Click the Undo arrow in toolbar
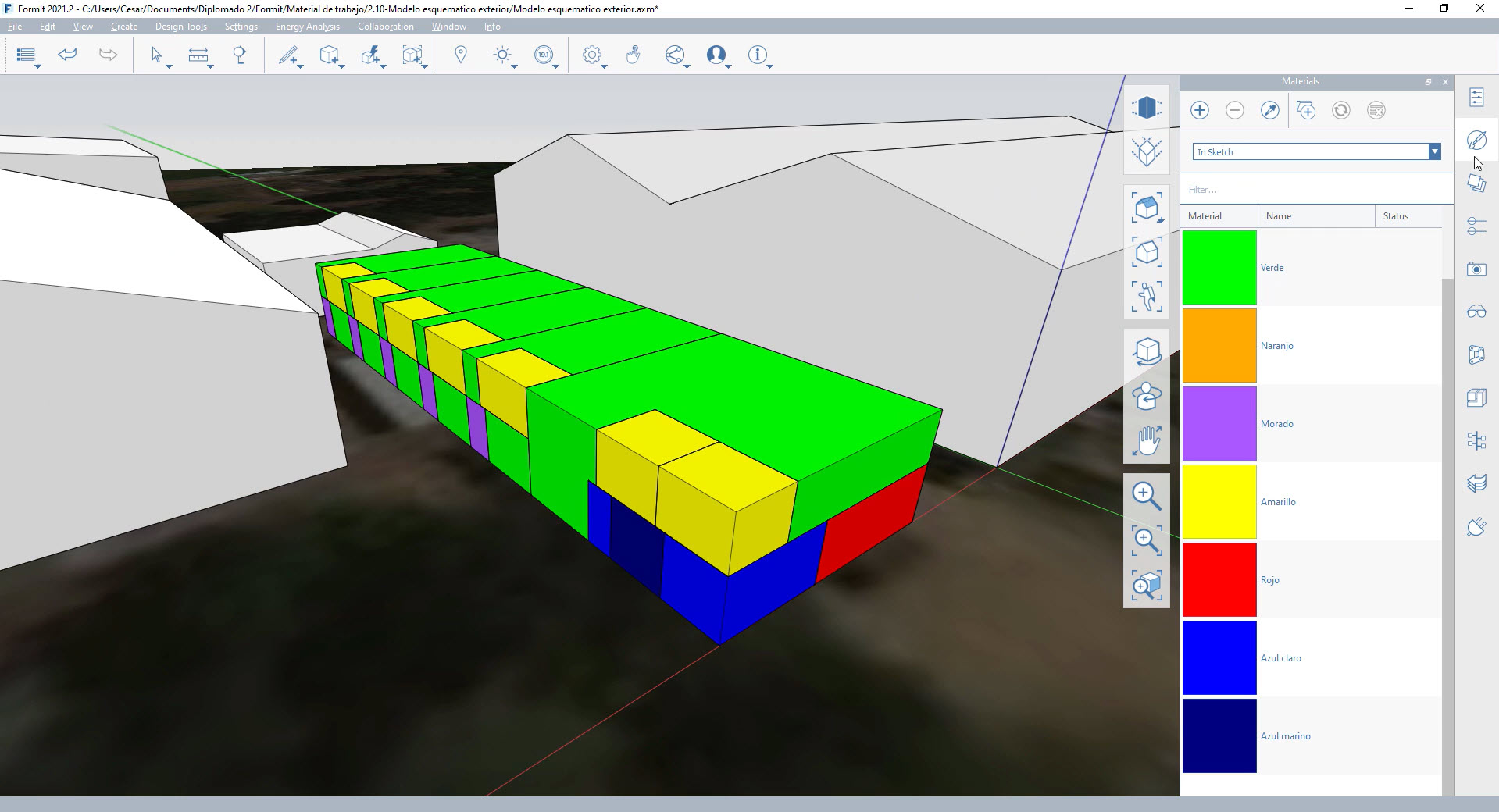The height and width of the screenshot is (812, 1499). point(68,55)
